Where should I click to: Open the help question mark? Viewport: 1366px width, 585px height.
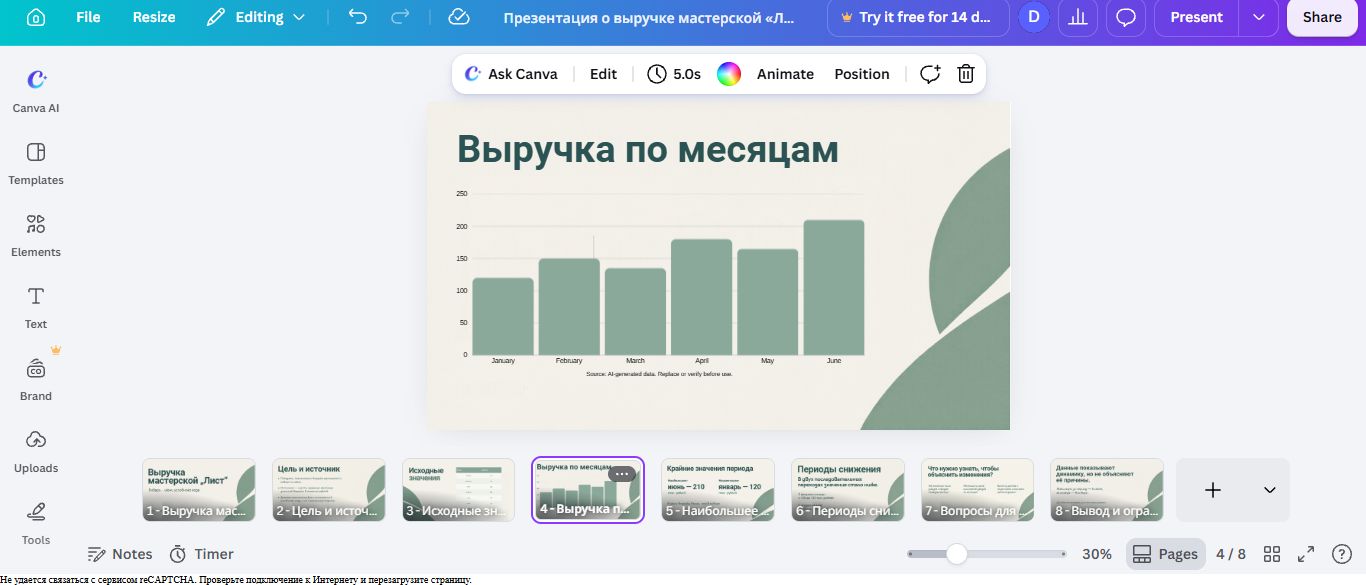(x=1342, y=554)
